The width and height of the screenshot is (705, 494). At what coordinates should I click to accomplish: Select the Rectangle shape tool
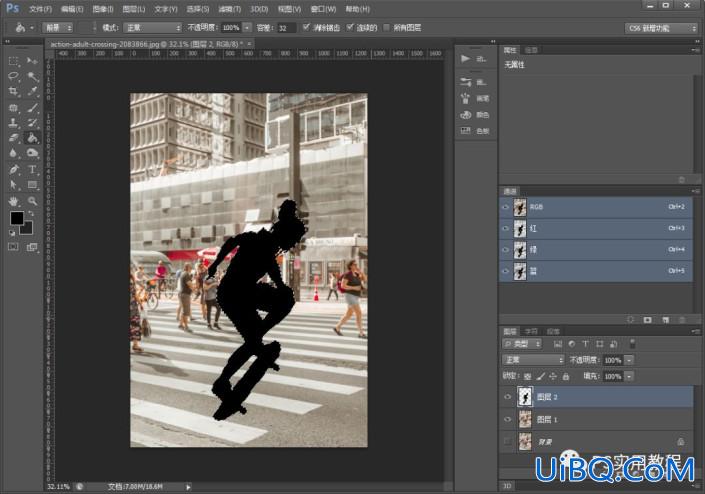(32, 185)
